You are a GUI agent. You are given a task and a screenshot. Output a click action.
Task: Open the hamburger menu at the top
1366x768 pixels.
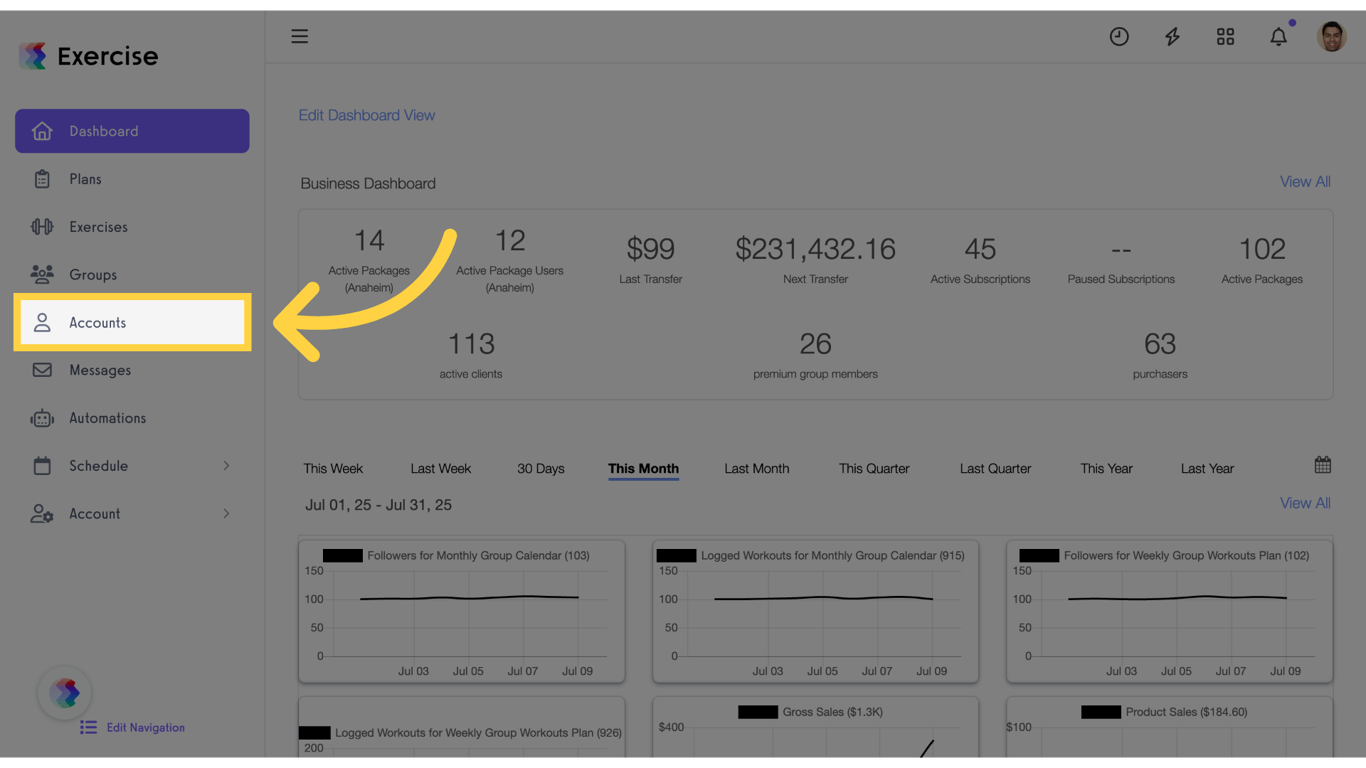pyautogui.click(x=299, y=36)
